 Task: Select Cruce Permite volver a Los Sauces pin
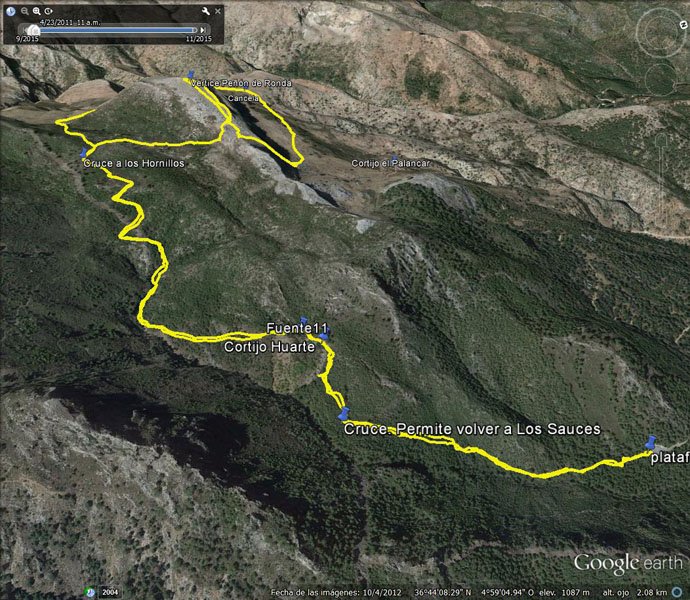[344, 414]
